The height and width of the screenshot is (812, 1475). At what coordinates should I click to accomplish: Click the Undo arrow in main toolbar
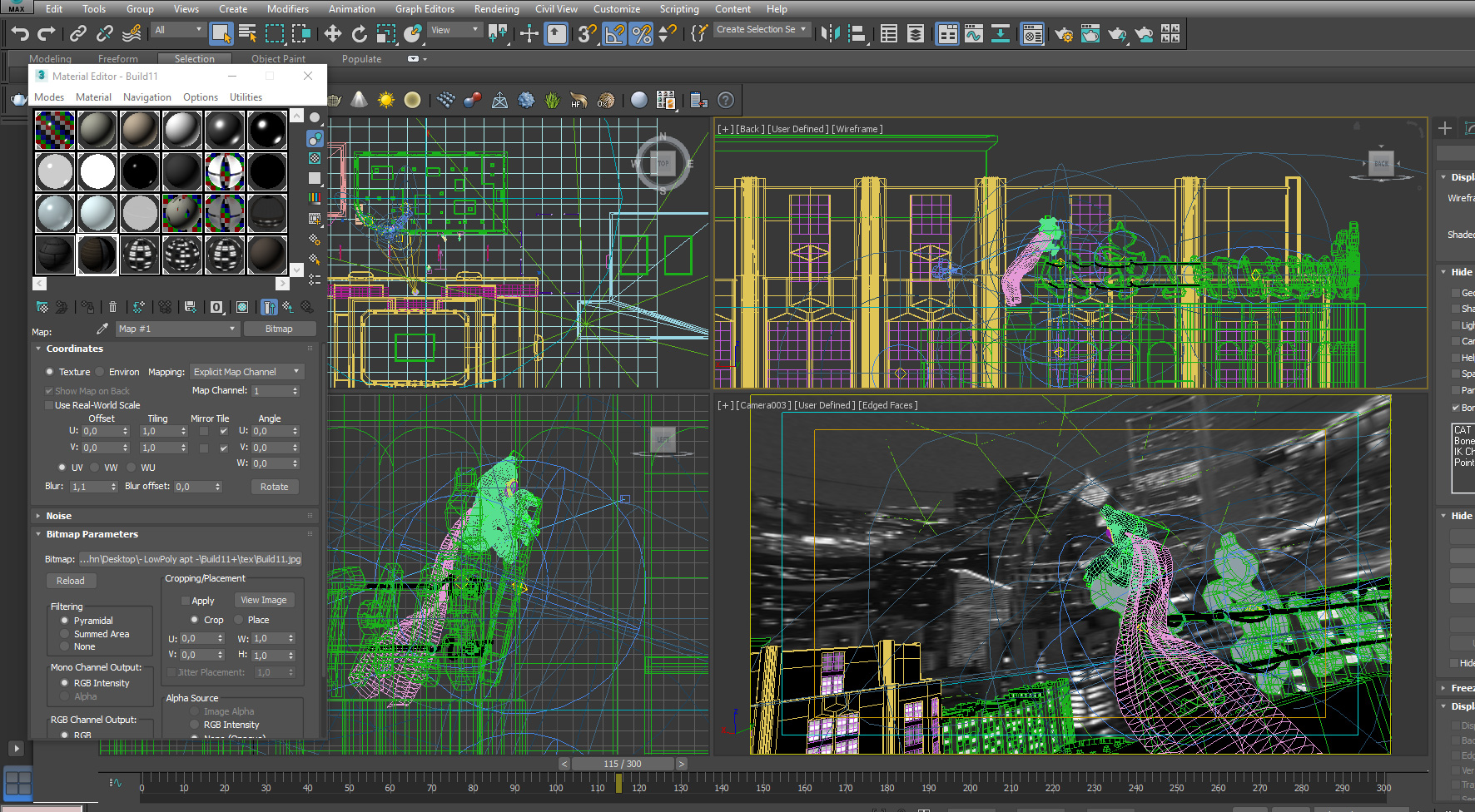tap(20, 33)
